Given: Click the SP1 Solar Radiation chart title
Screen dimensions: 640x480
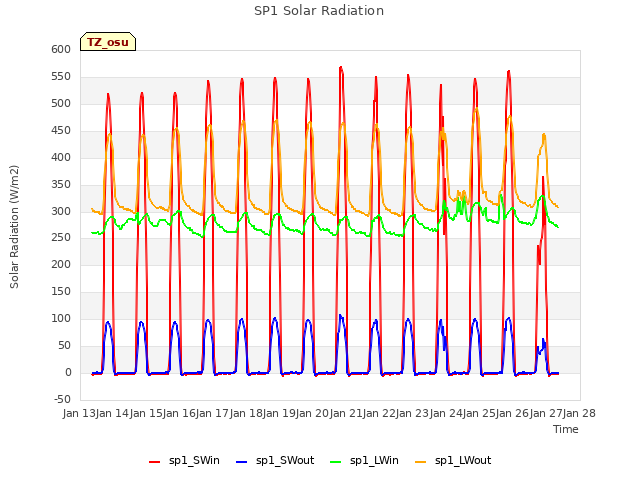Looking at the screenshot, I should tap(319, 11).
